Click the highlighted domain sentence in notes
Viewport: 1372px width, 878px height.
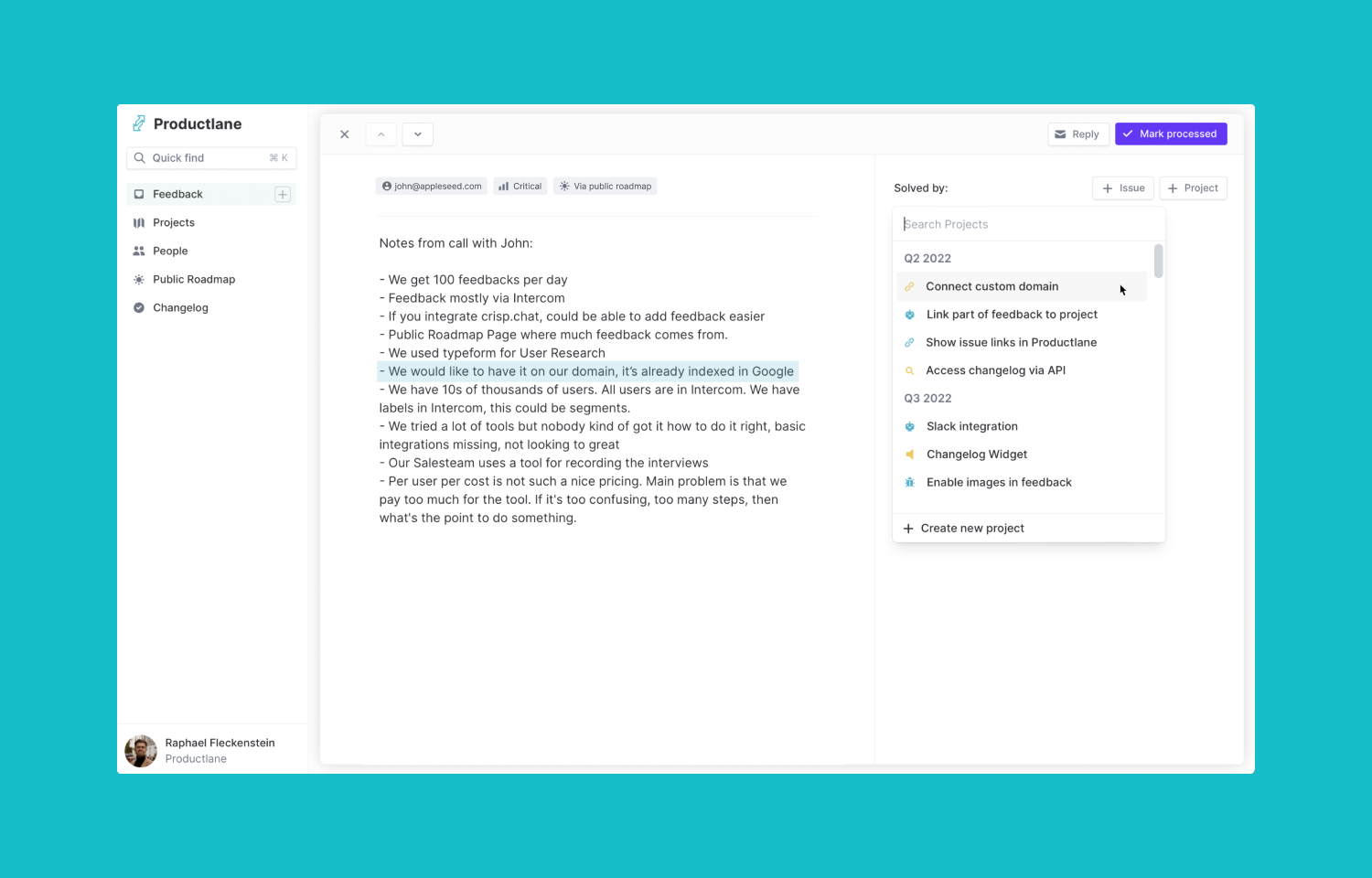[587, 371]
